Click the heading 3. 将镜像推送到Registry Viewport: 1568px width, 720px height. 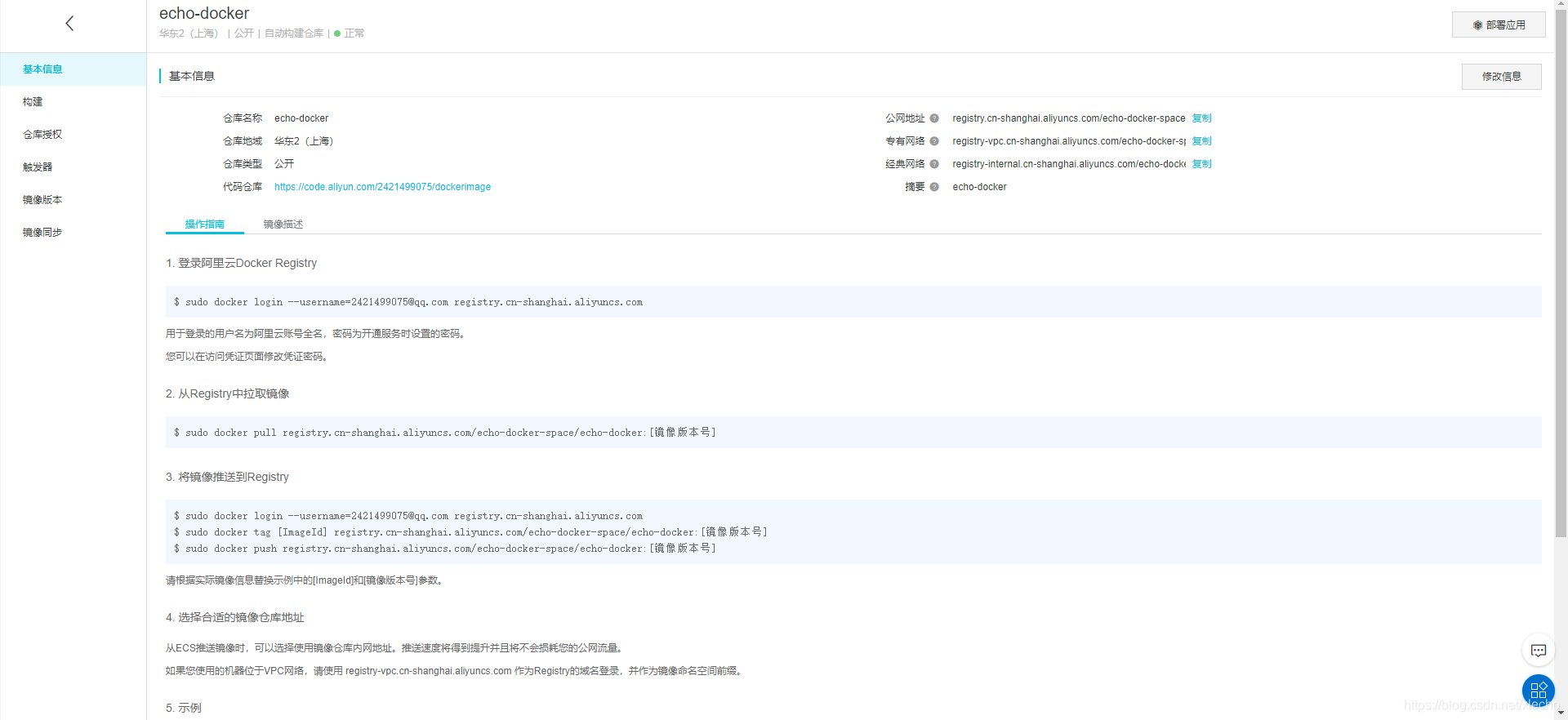pos(227,477)
